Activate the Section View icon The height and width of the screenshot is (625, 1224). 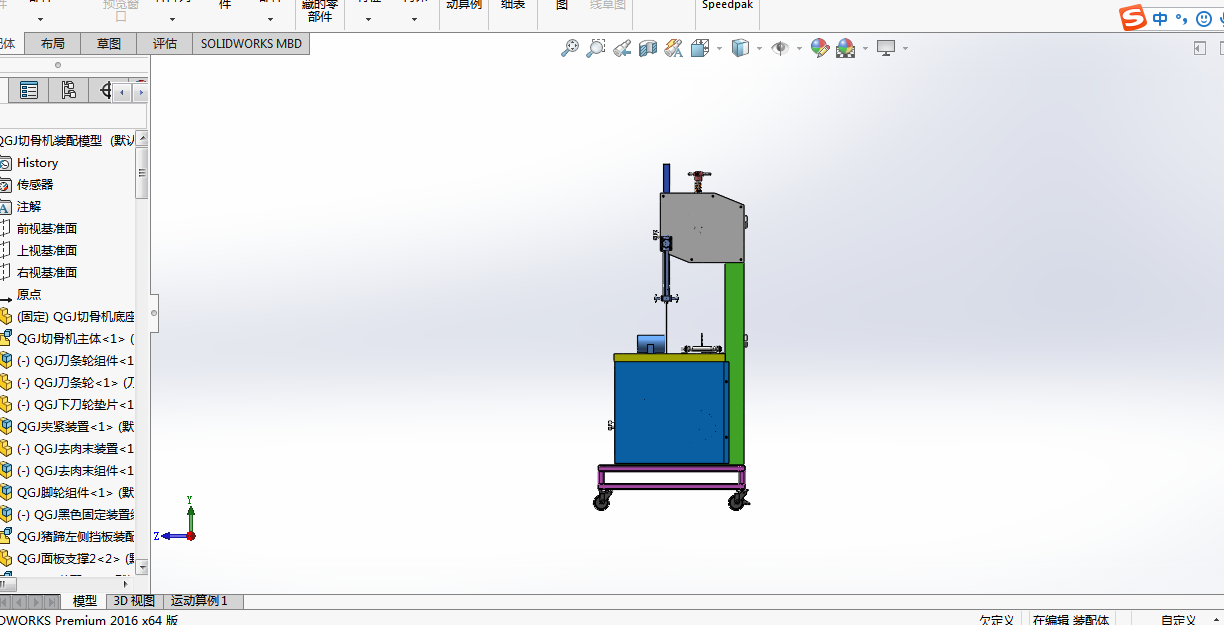point(648,47)
